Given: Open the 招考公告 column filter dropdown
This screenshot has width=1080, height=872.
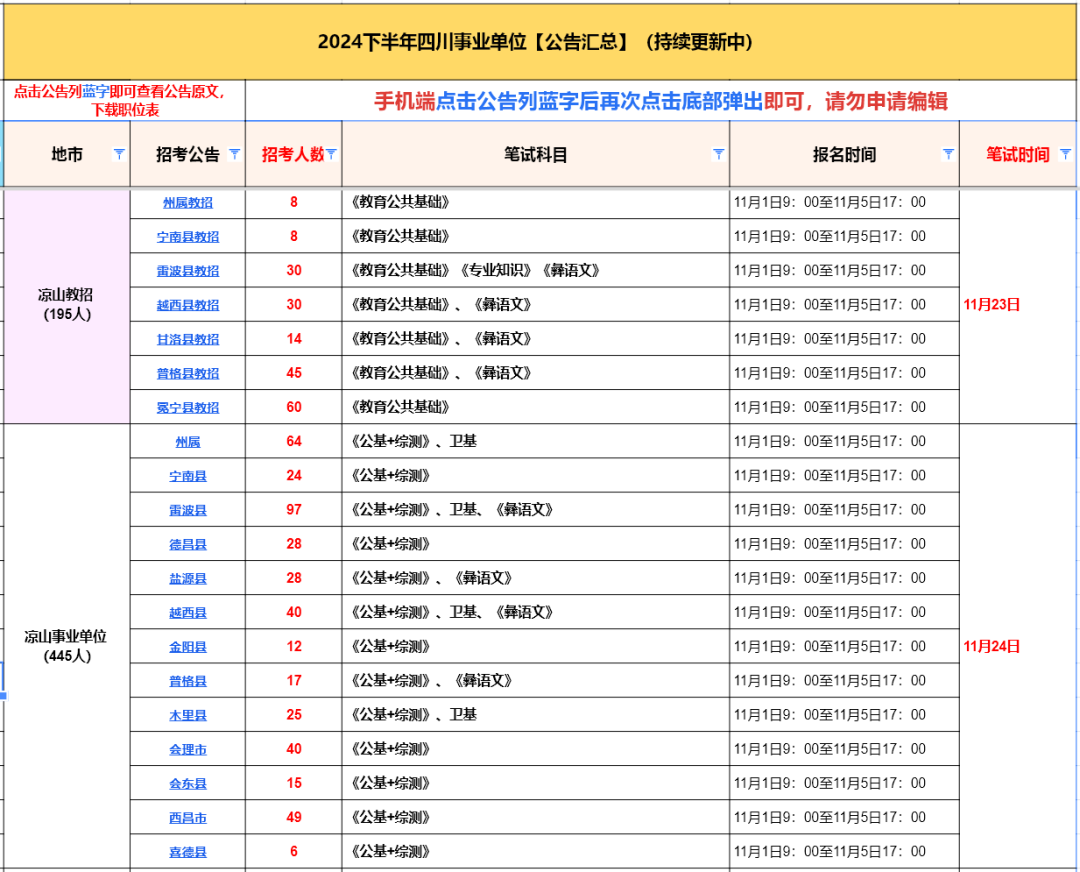Looking at the screenshot, I should coord(234,154).
